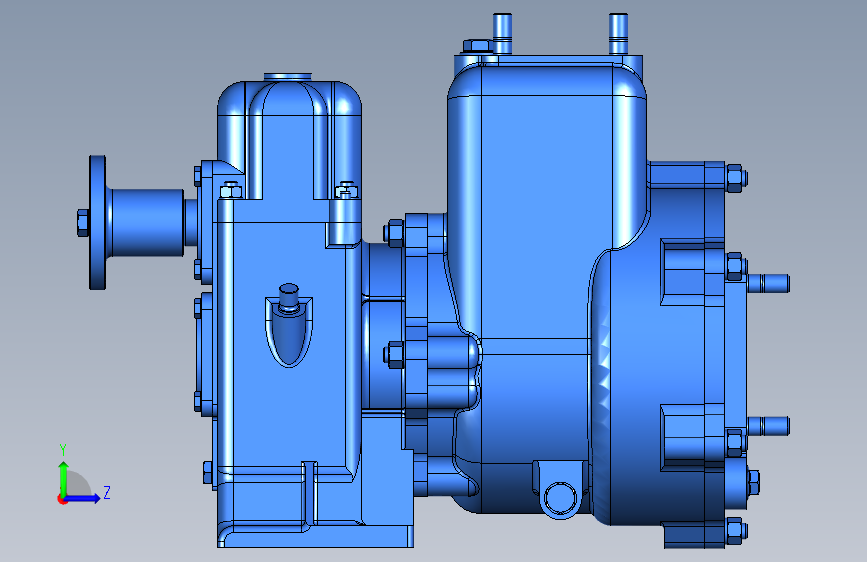Click the red origin ball of triad

[62, 499]
